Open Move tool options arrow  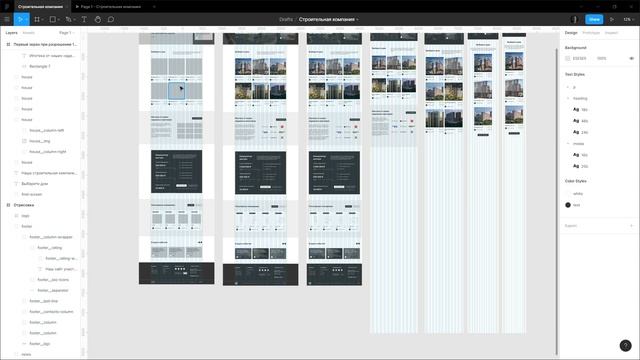click(x=26, y=19)
